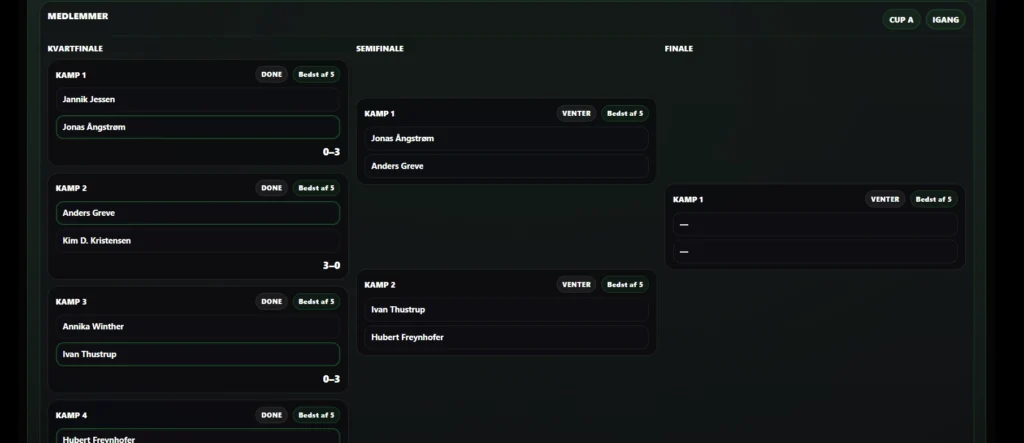Click DONE badge on quarterfinal Kamp 4

pyautogui.click(x=271, y=416)
